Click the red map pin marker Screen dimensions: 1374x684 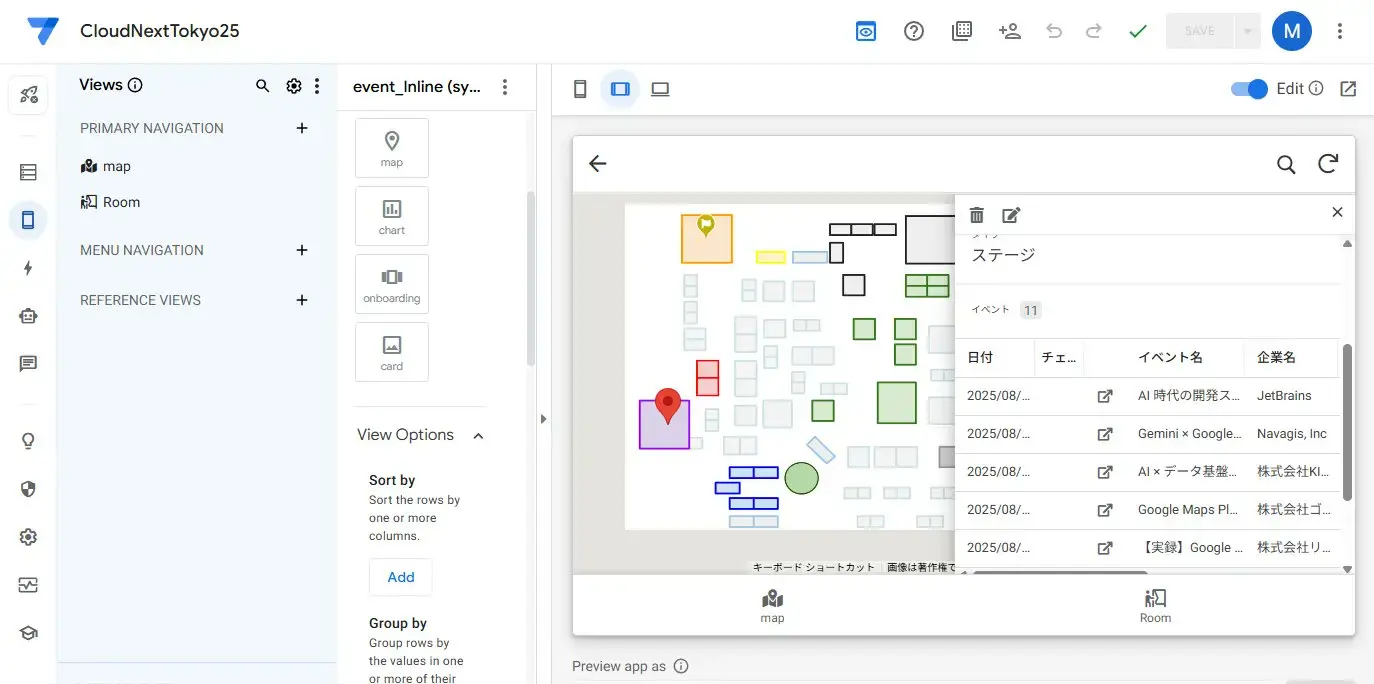pyautogui.click(x=668, y=406)
